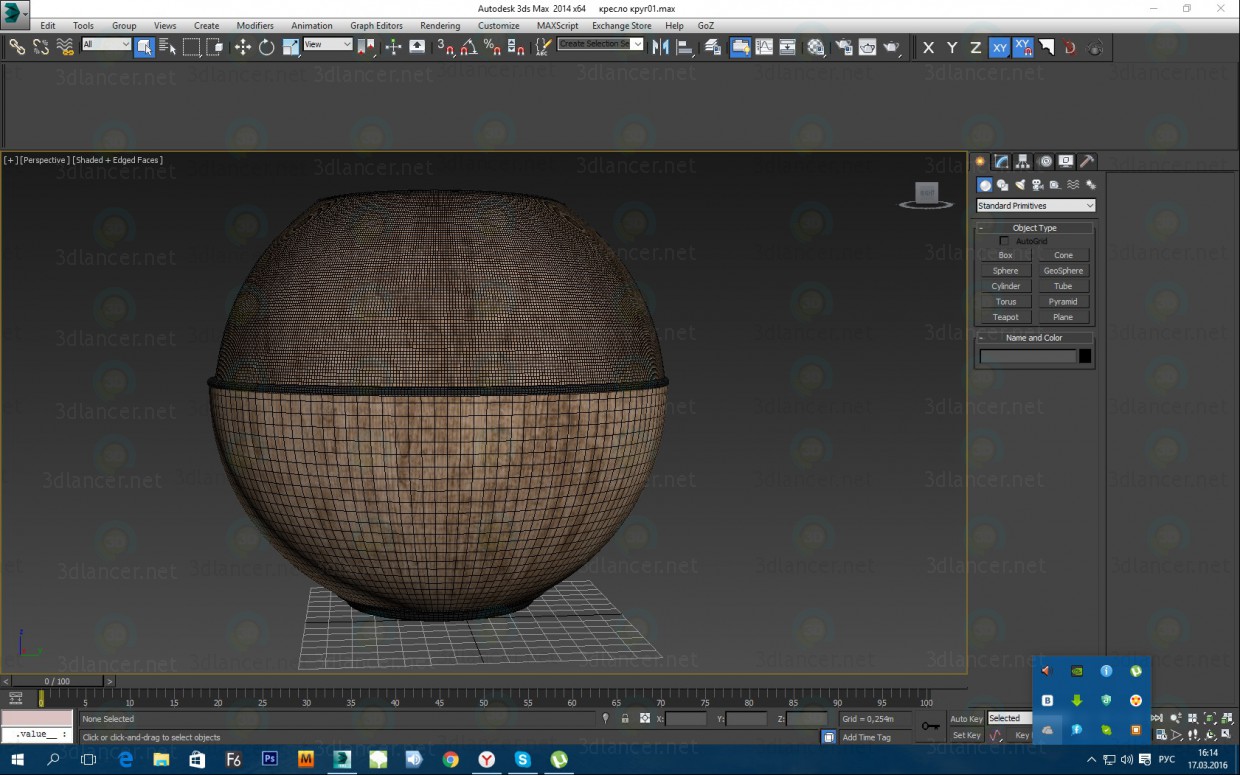Open the Selected key filter dropdown

[x=1010, y=718]
